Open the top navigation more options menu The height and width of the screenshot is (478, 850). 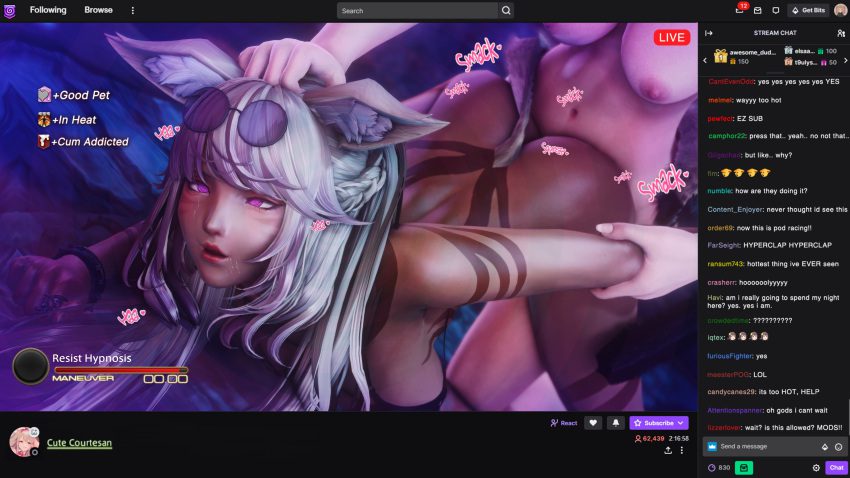pyautogui.click(x=132, y=10)
